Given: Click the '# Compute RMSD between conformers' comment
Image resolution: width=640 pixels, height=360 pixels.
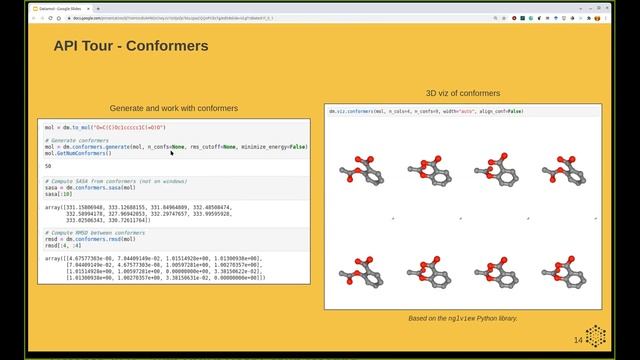Looking at the screenshot, I should click(95, 233).
